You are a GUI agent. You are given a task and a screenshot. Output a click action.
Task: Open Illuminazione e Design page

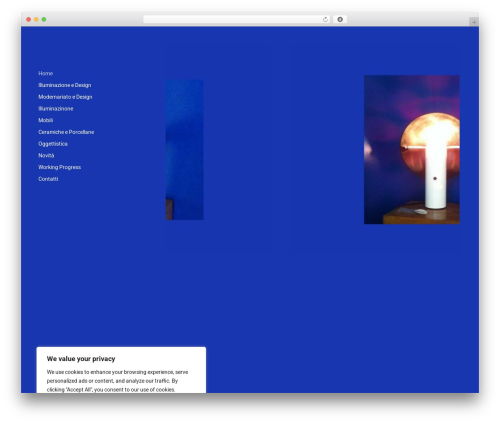[x=65, y=85]
